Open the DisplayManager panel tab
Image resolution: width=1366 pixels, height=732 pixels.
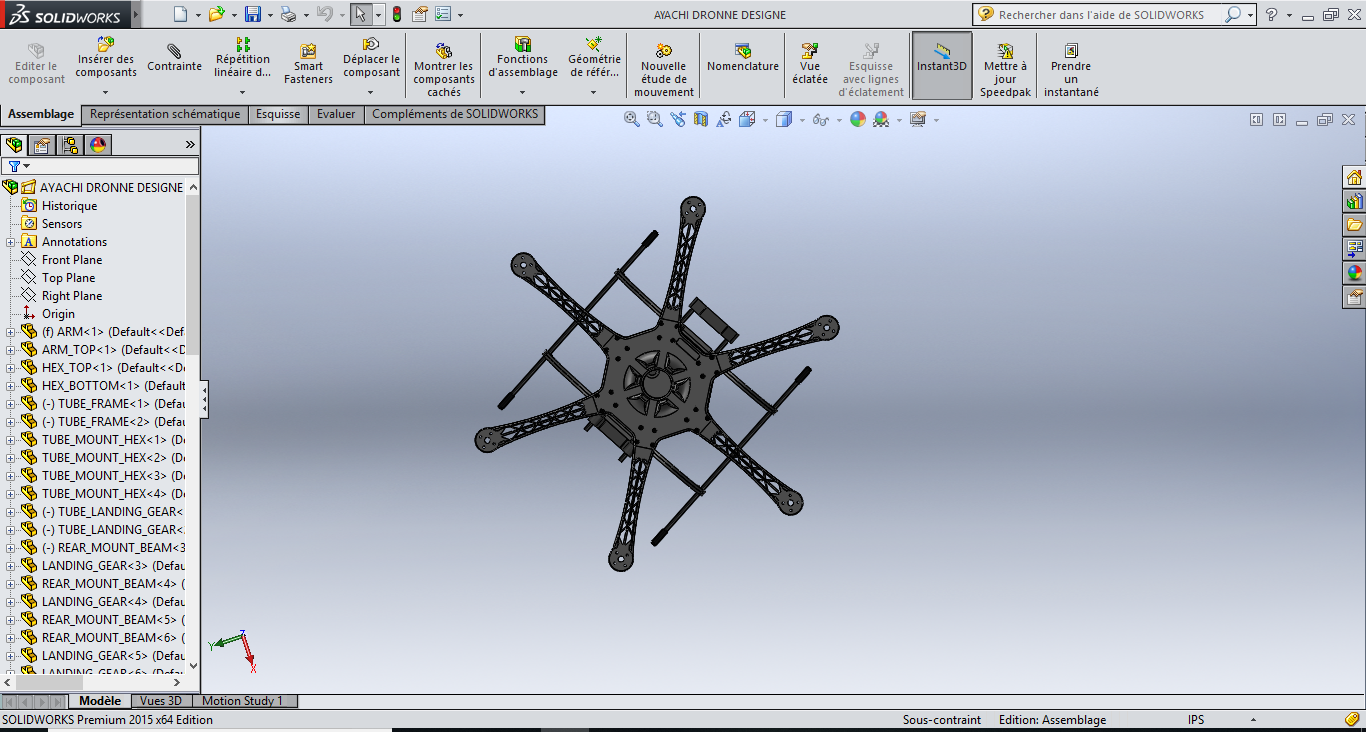(x=98, y=145)
